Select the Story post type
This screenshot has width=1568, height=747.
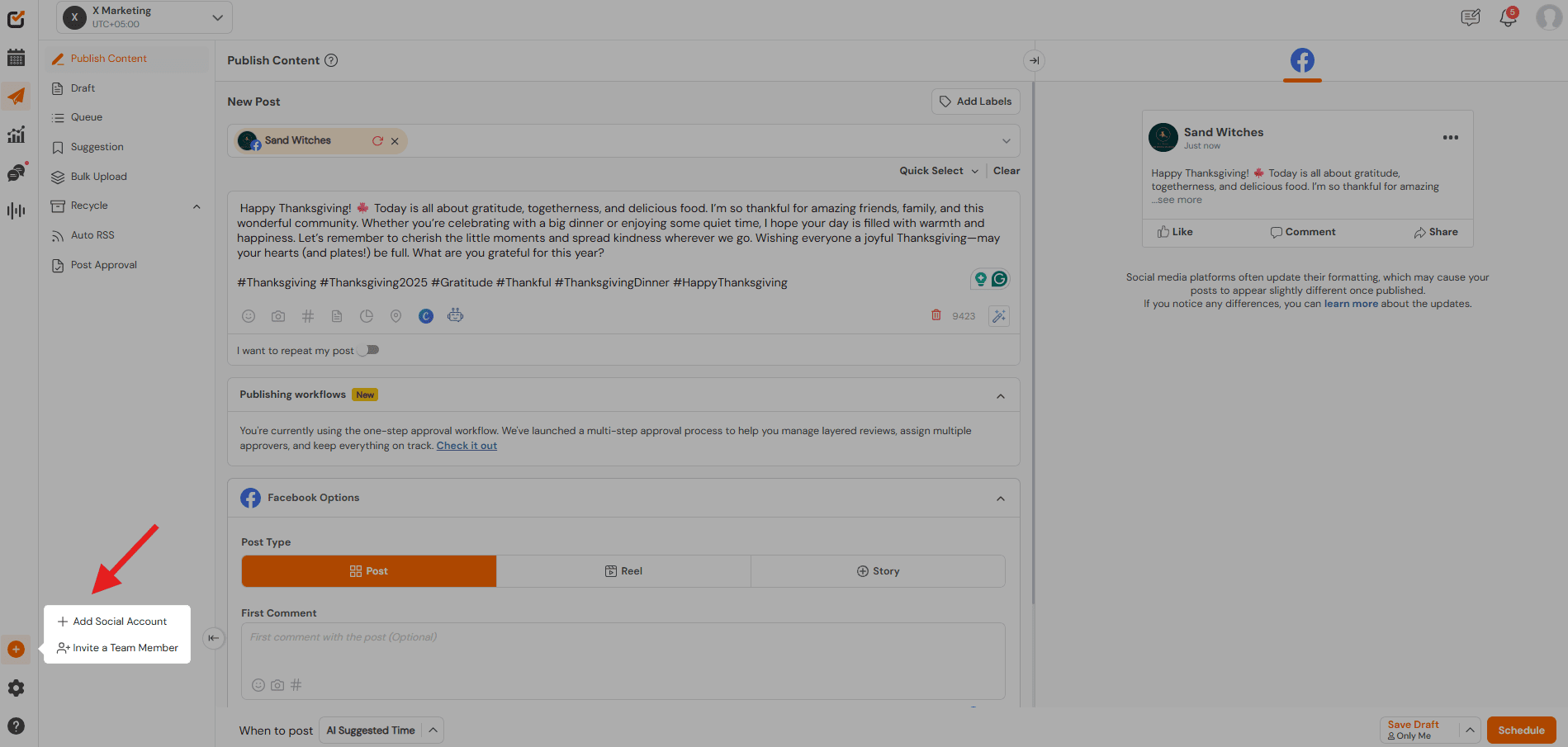pos(878,570)
